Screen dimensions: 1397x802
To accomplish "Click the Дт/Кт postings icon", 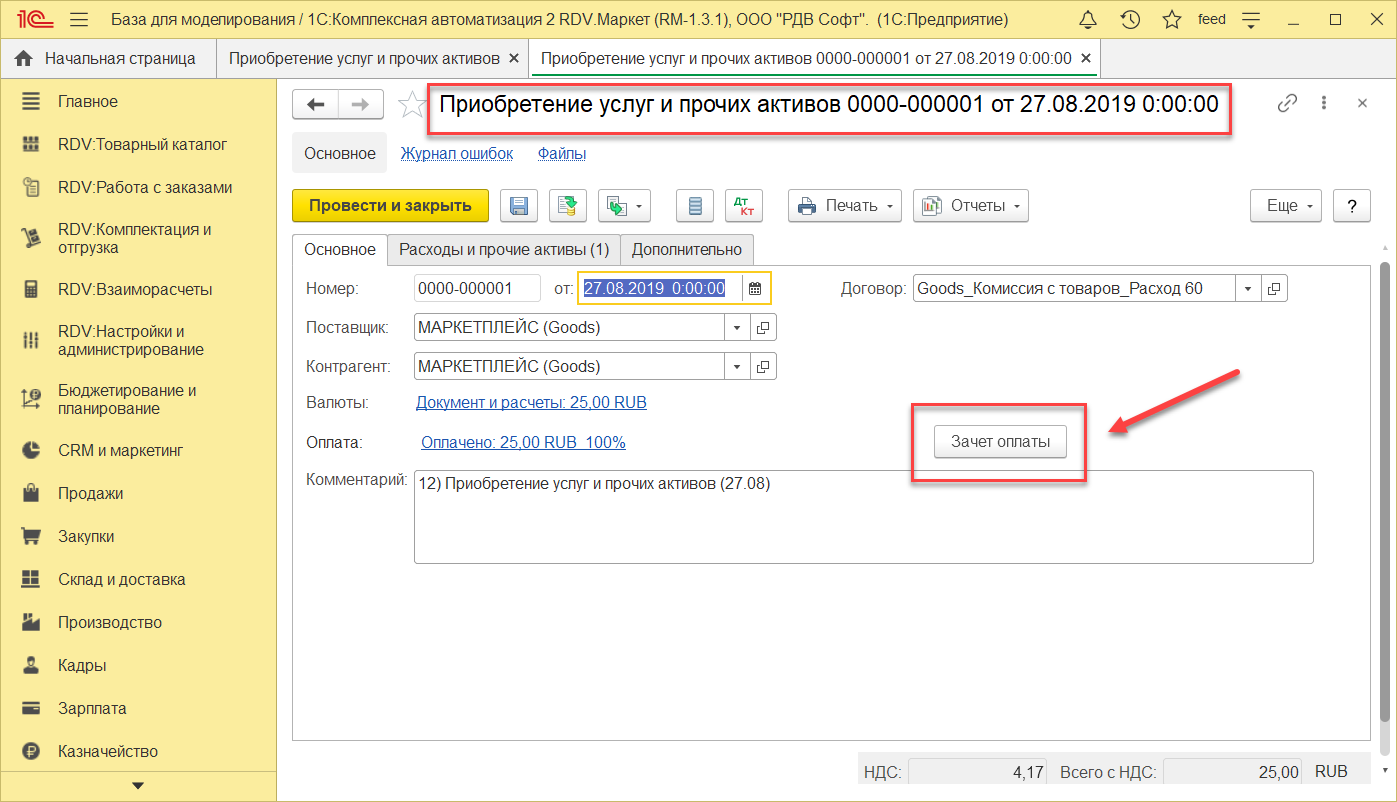I will point(743,206).
